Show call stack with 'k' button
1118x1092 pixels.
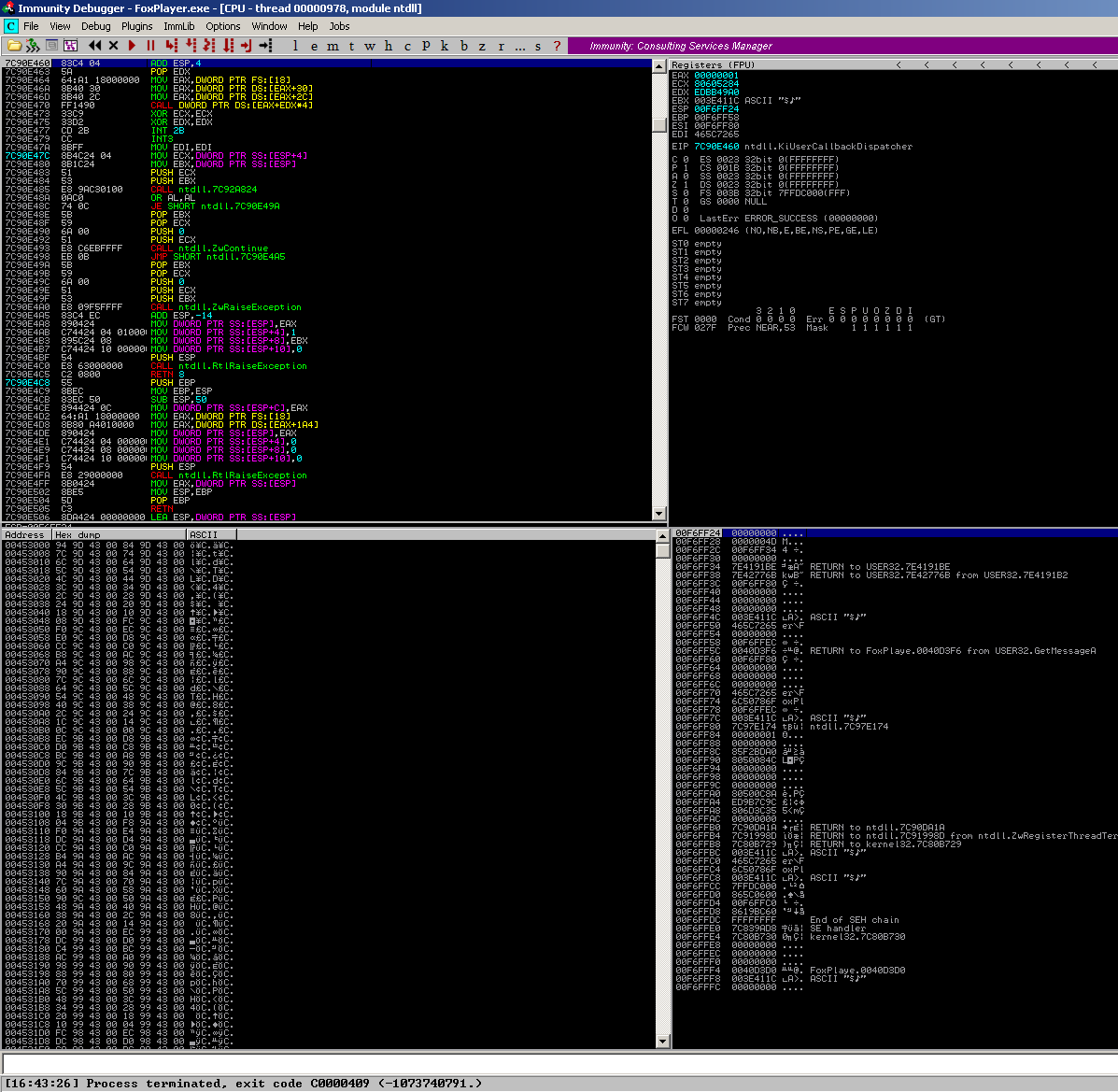click(445, 46)
